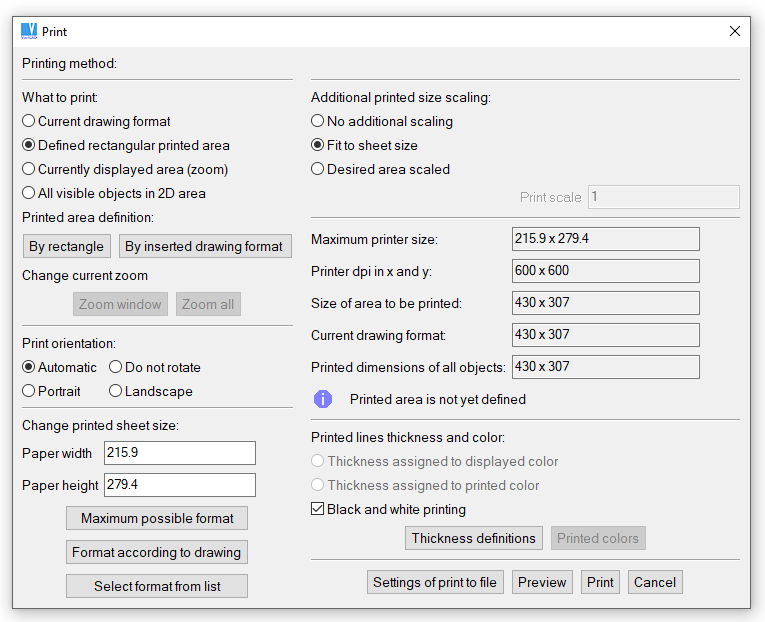Click By inserted drawing format button
This screenshot has height=622, width=765.
pyautogui.click(x=204, y=246)
